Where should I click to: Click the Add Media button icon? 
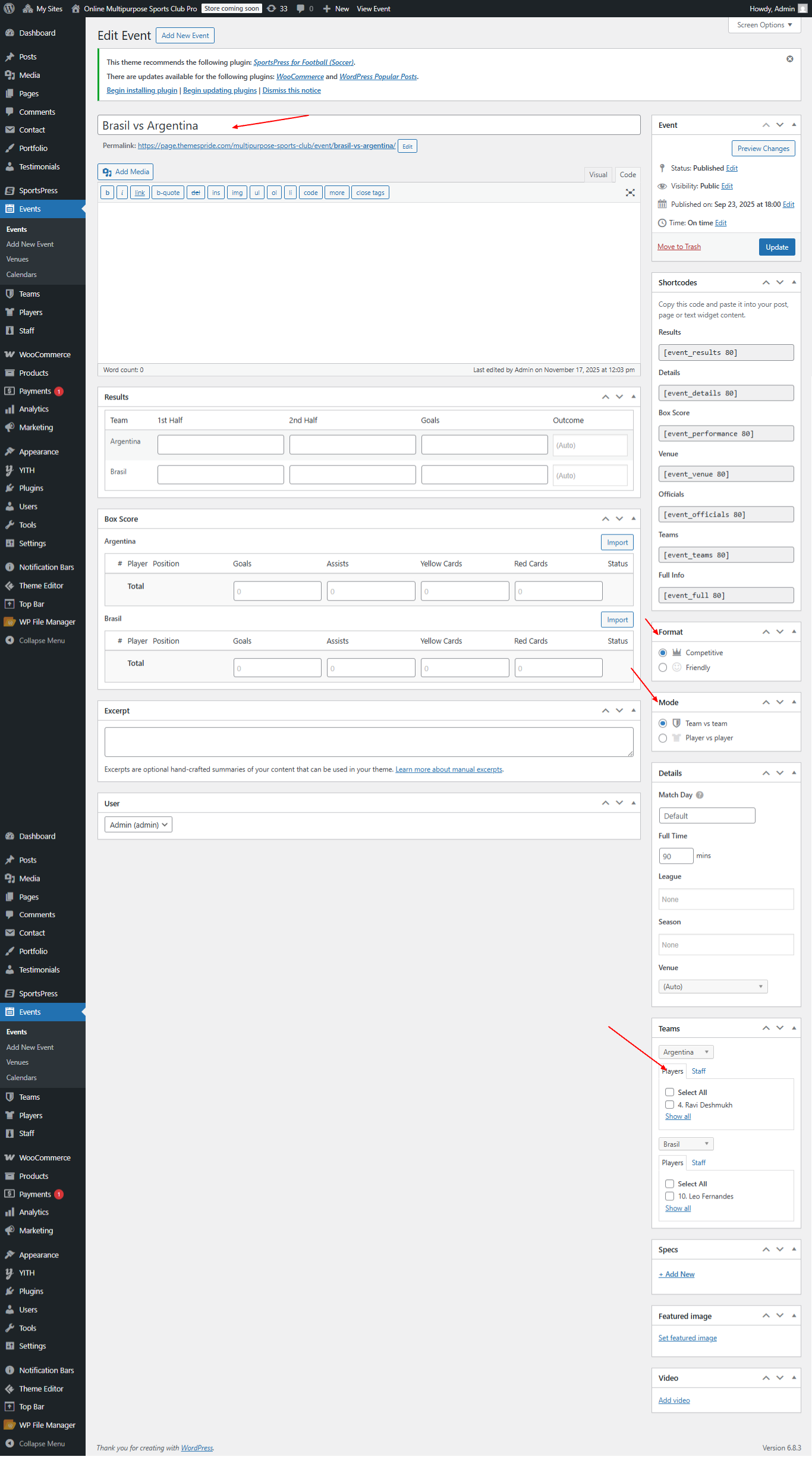tap(107, 172)
